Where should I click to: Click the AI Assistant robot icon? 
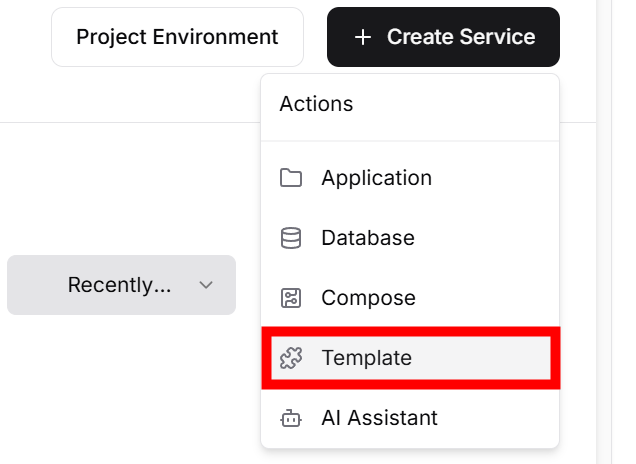(291, 418)
